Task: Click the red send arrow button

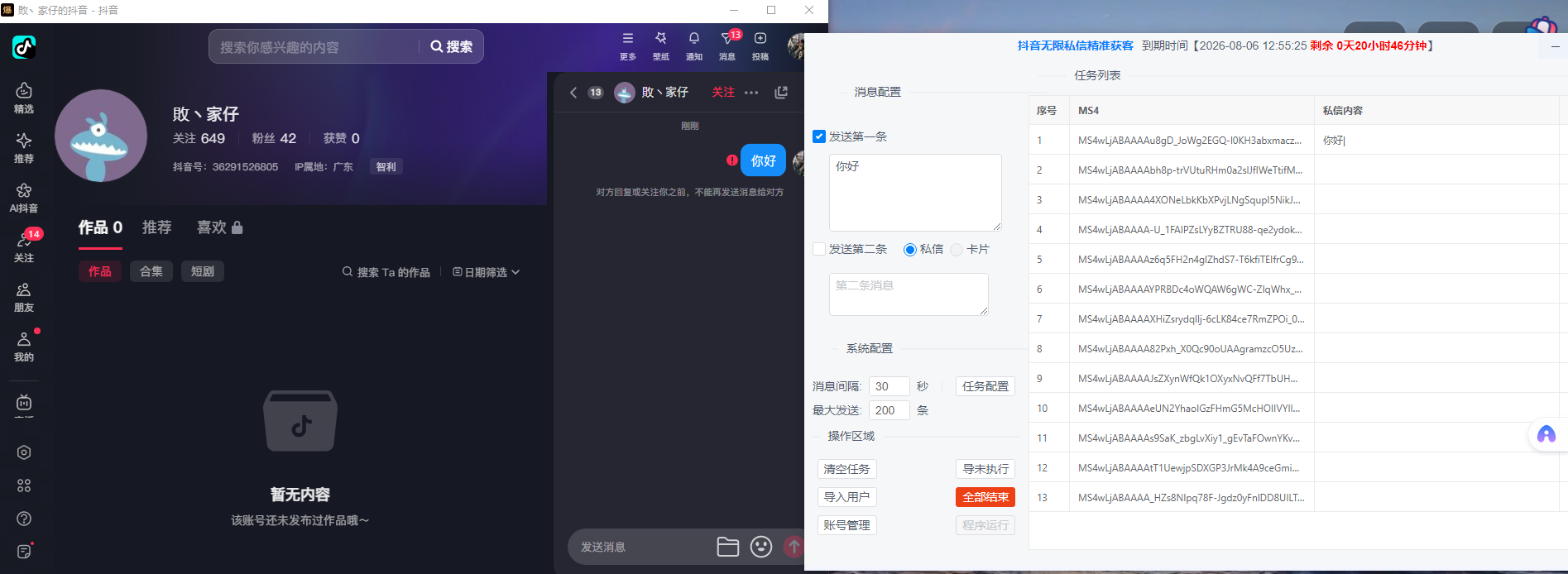Action: click(x=794, y=547)
